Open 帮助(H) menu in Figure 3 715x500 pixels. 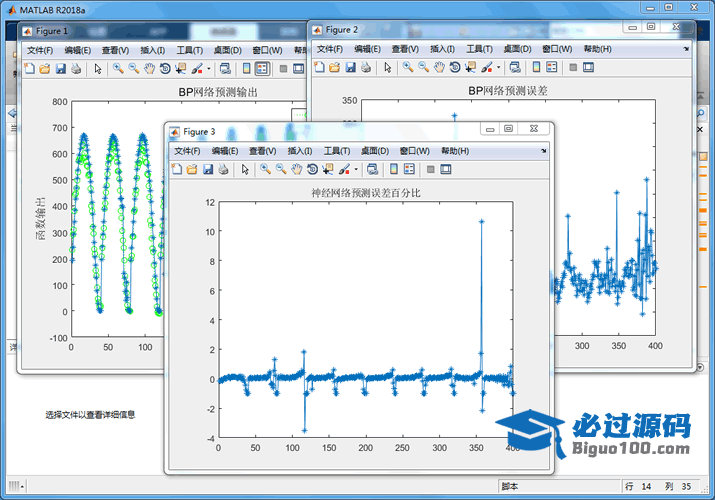click(455, 151)
